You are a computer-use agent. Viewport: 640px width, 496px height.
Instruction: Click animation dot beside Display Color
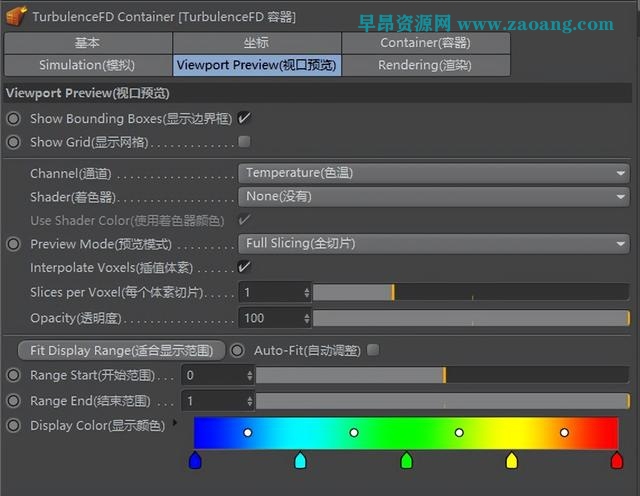pos(13,425)
